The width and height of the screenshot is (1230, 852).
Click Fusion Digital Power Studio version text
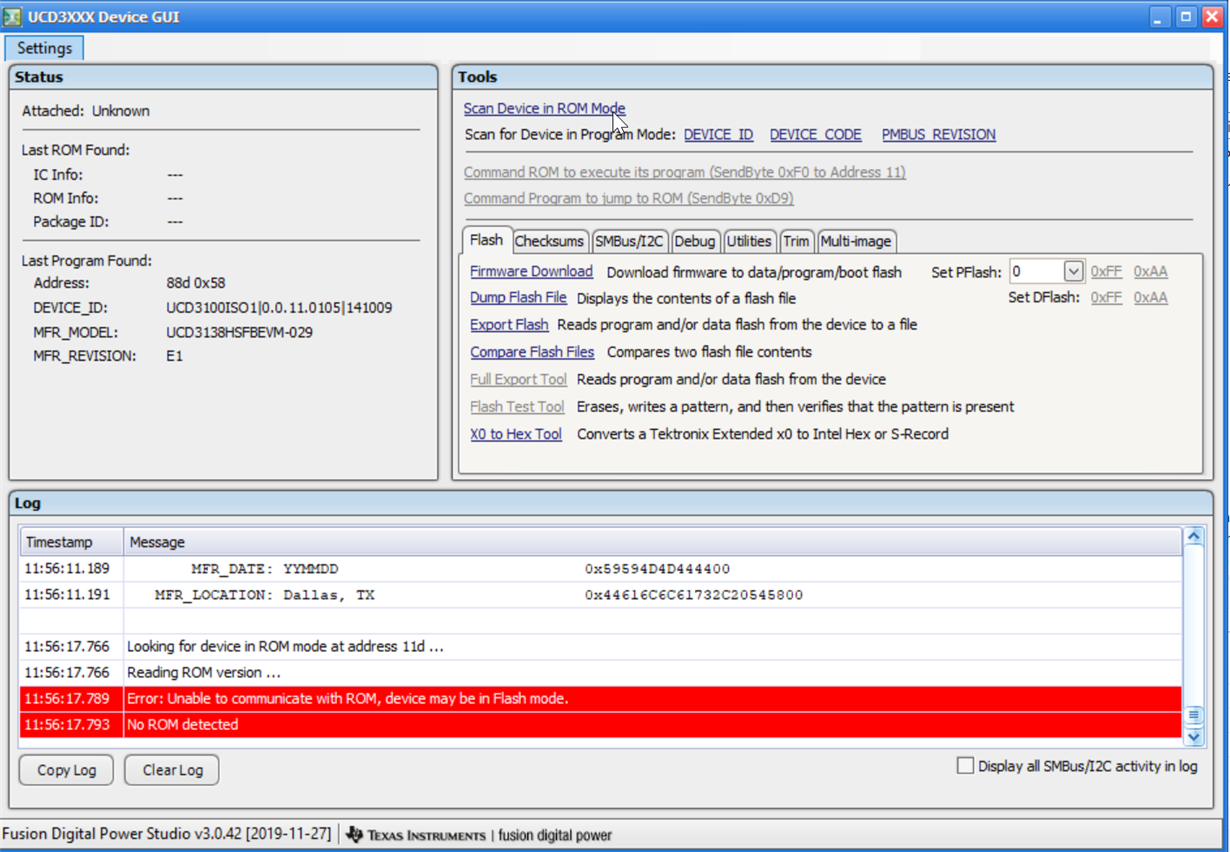[x=168, y=834]
